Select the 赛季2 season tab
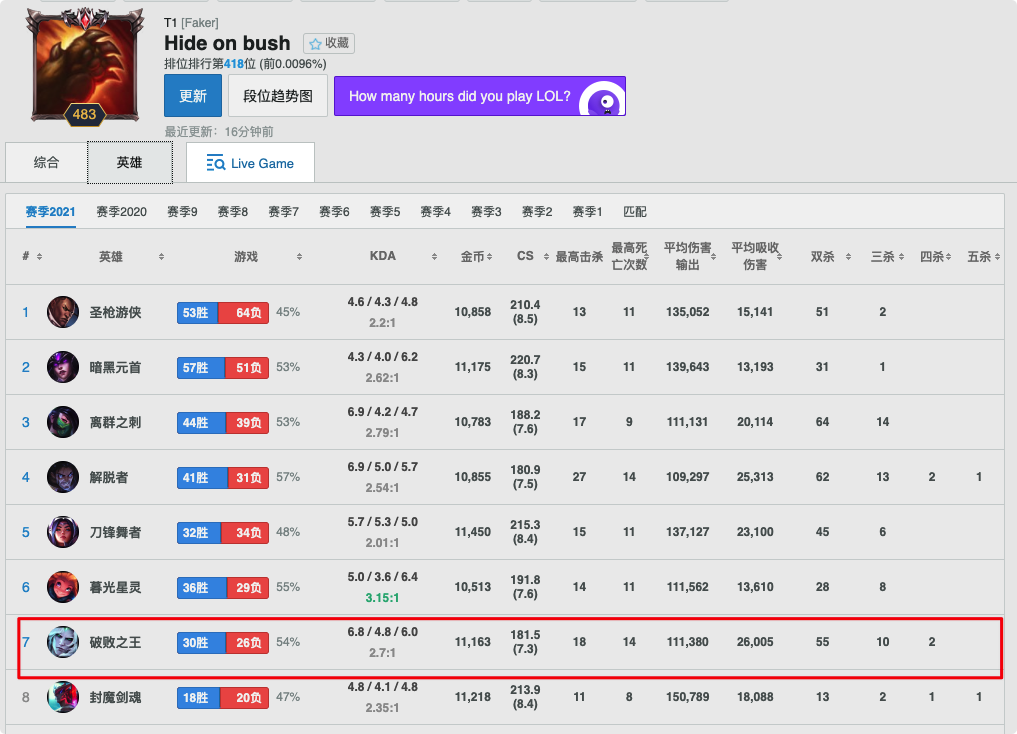This screenshot has width=1017, height=734. click(x=537, y=212)
